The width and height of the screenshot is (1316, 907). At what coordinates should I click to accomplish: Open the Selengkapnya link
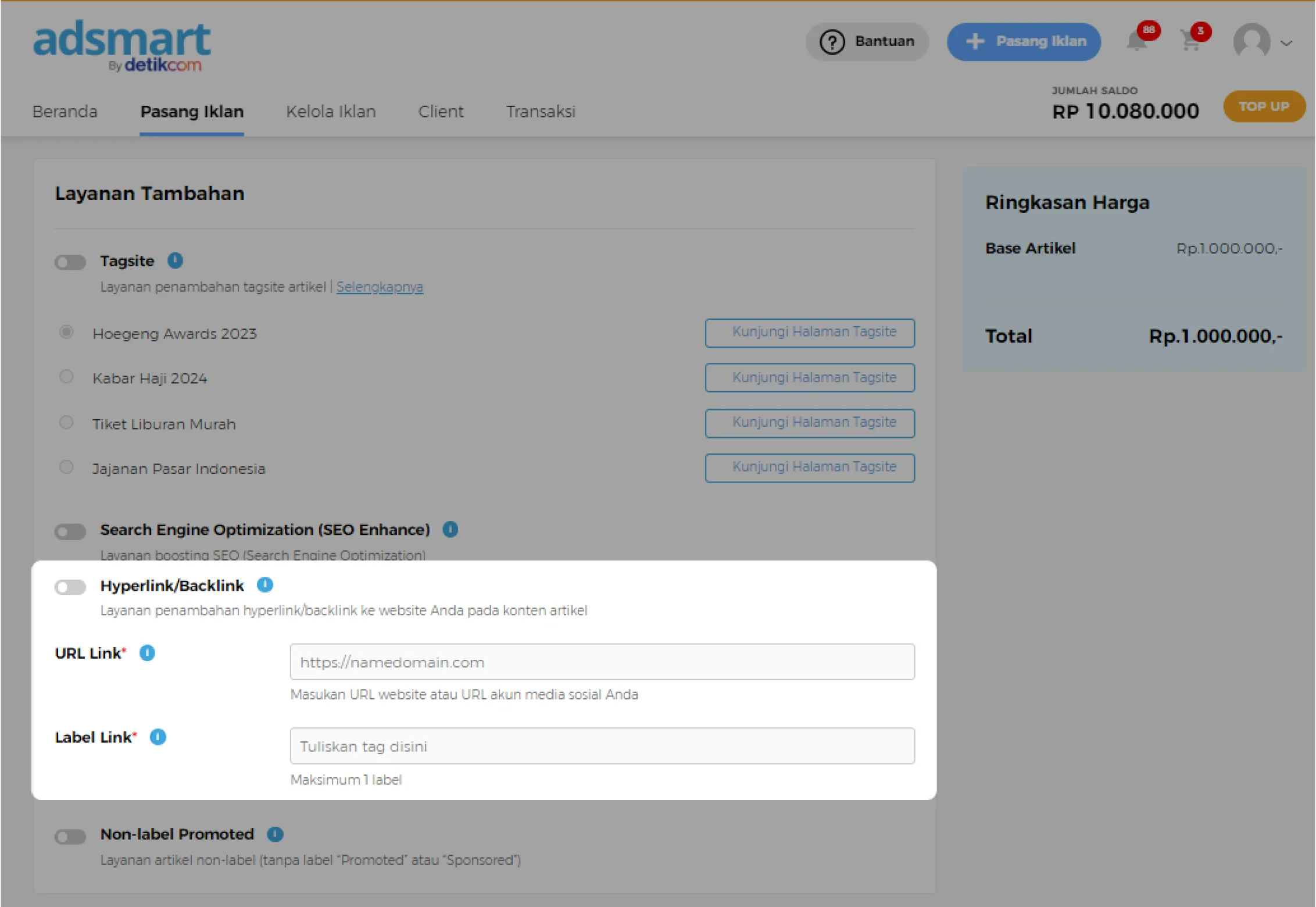[x=380, y=287]
